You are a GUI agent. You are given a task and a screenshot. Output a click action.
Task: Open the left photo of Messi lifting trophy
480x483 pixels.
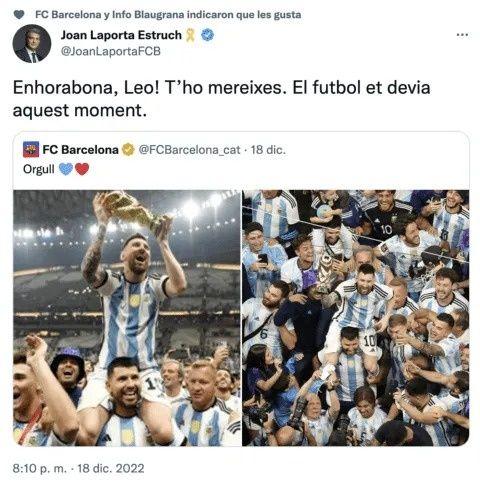tap(127, 318)
